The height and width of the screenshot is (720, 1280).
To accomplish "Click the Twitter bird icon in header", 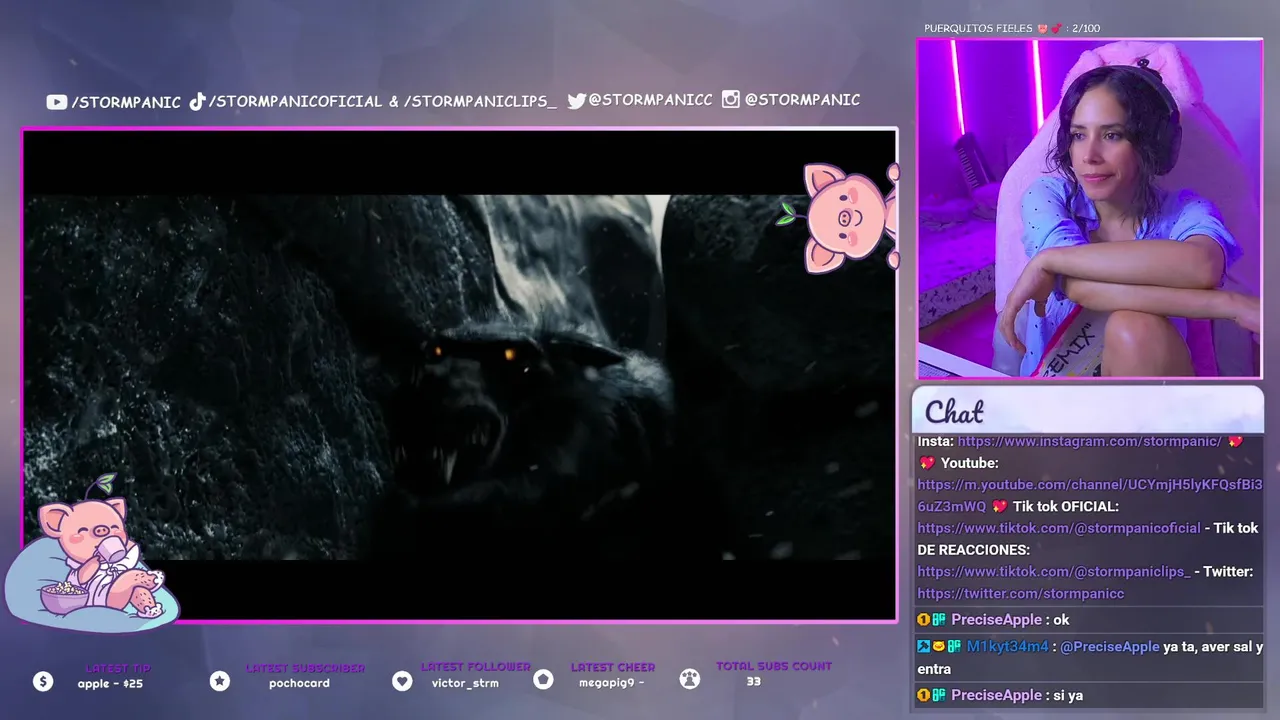I will 576,100.
